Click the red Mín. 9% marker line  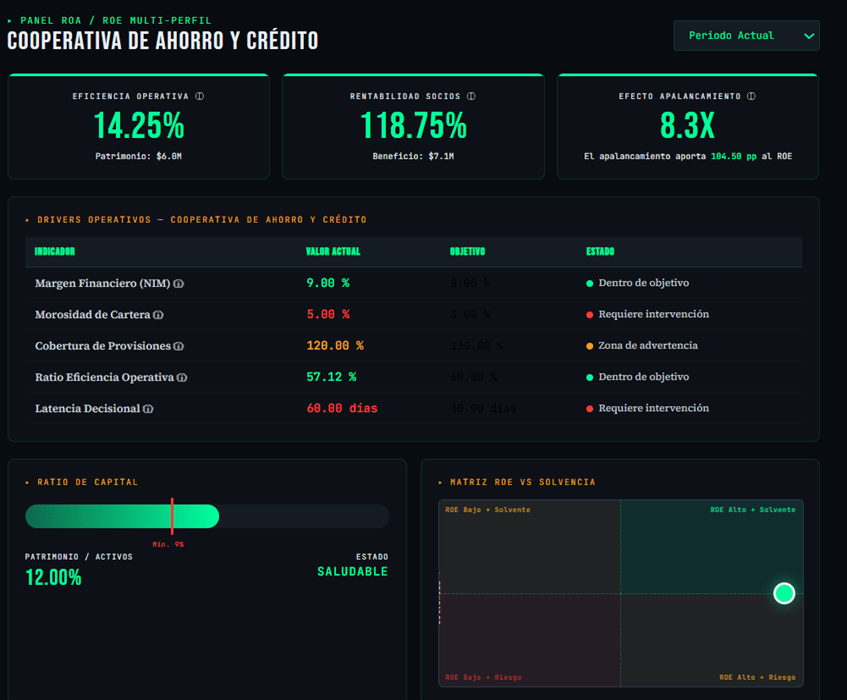172,516
